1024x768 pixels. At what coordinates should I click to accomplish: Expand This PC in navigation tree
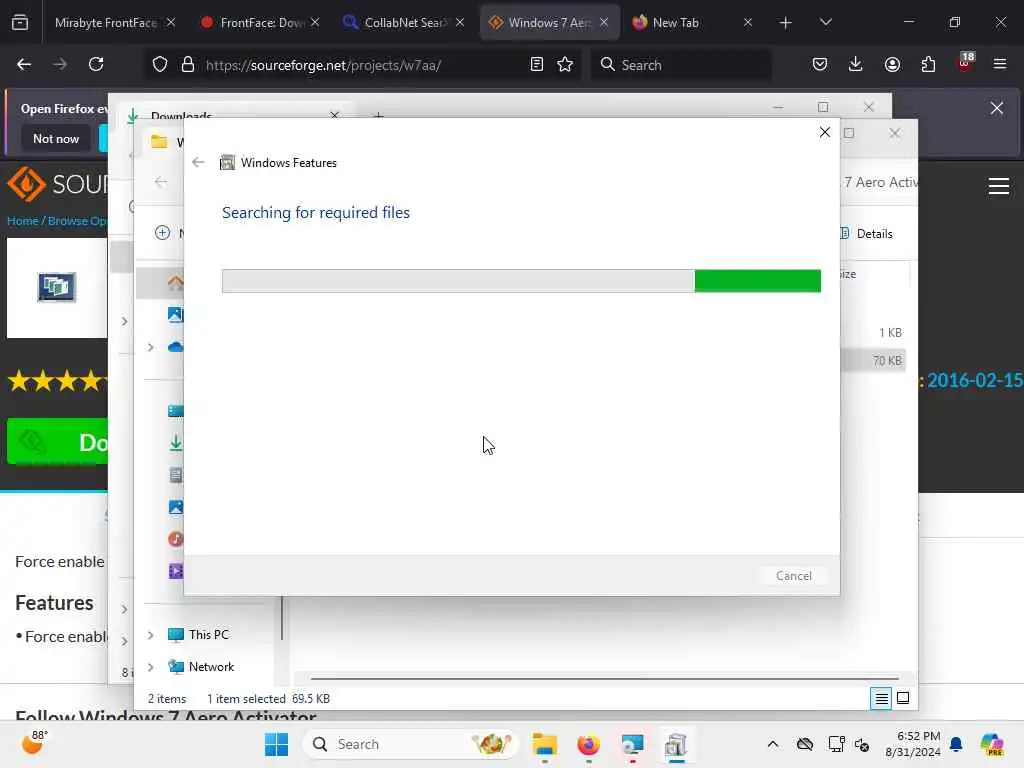click(151, 635)
